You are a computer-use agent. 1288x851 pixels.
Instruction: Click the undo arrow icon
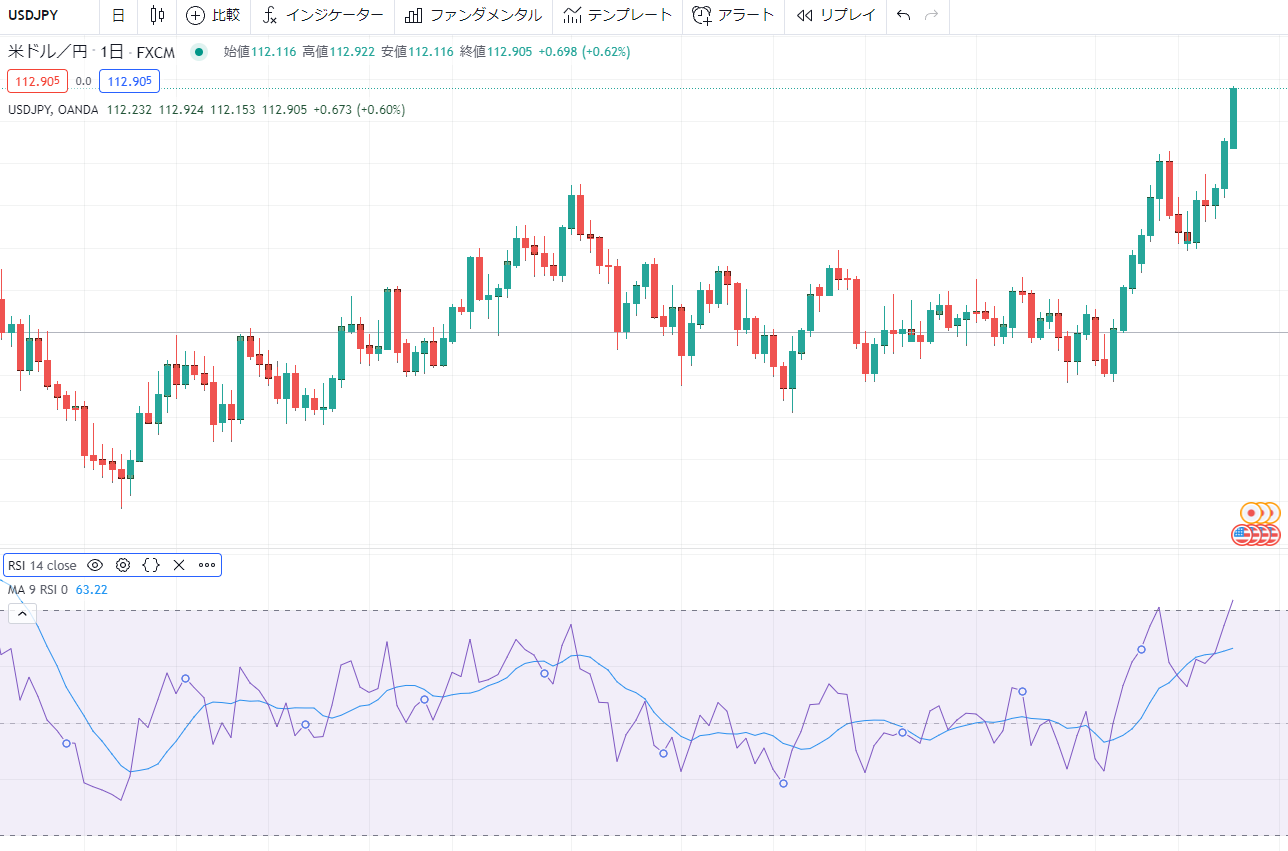tap(904, 15)
